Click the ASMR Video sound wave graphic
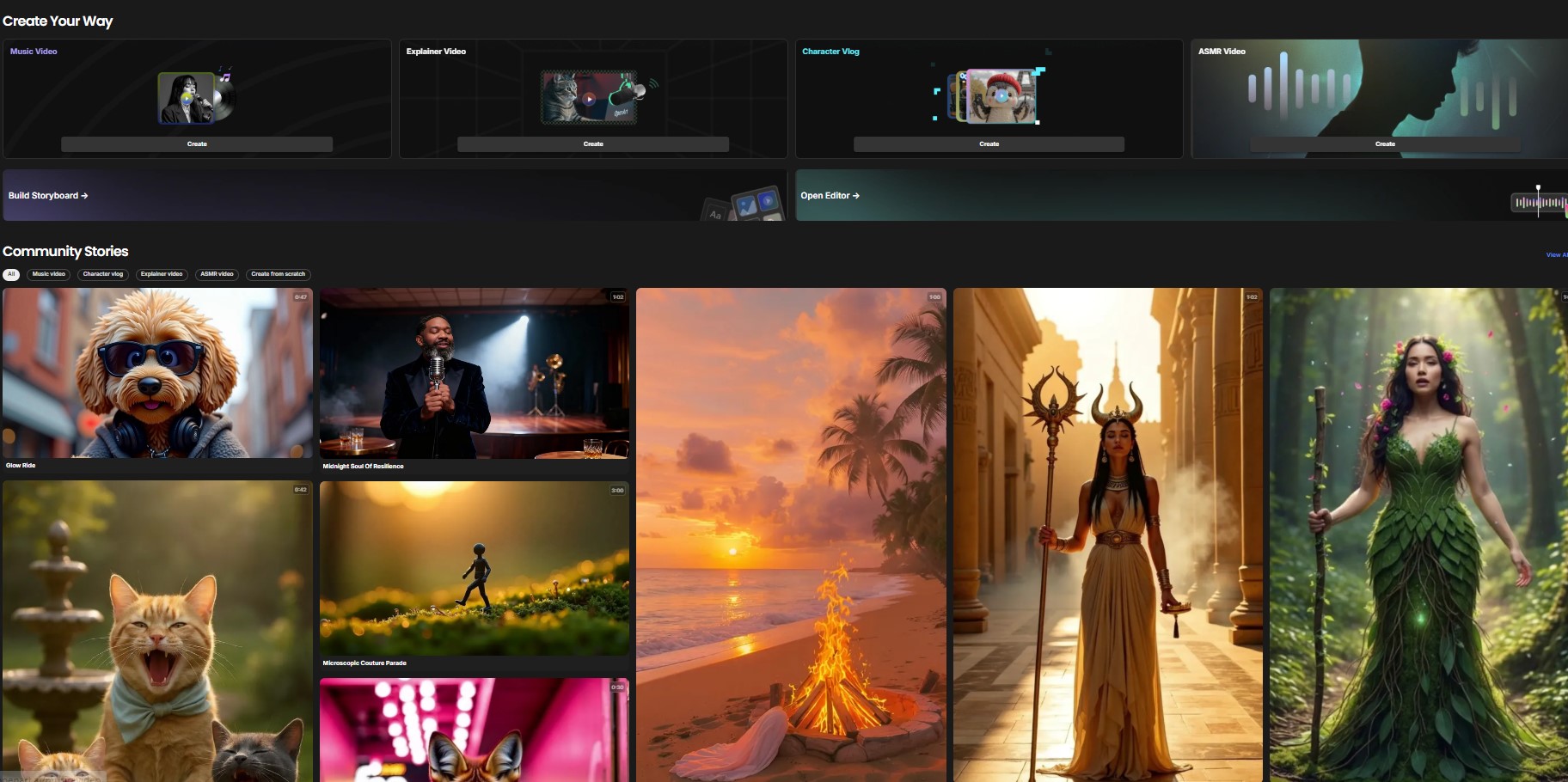The image size is (1568, 782). 1299,86
